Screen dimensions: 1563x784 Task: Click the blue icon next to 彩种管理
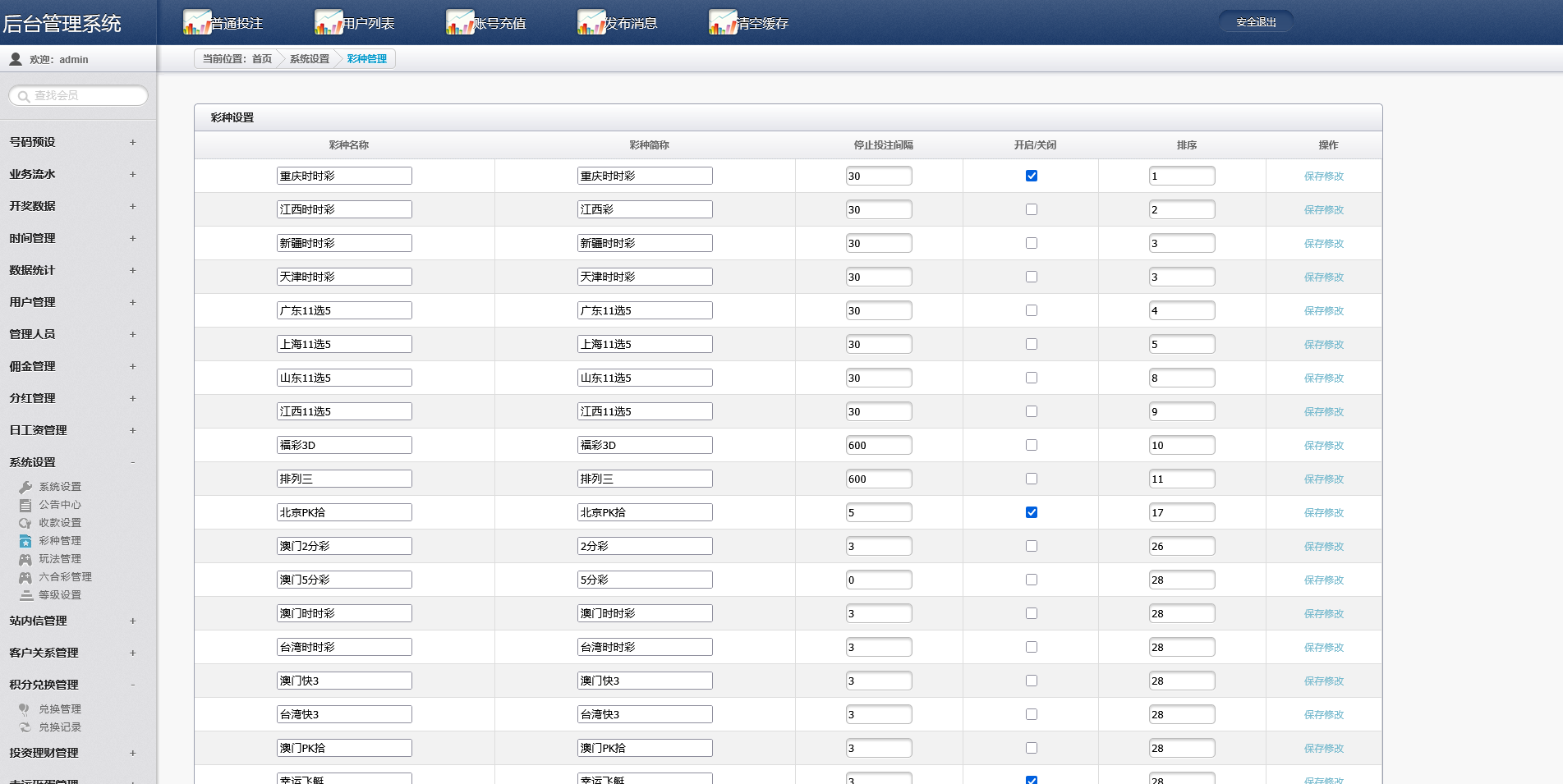coord(25,541)
